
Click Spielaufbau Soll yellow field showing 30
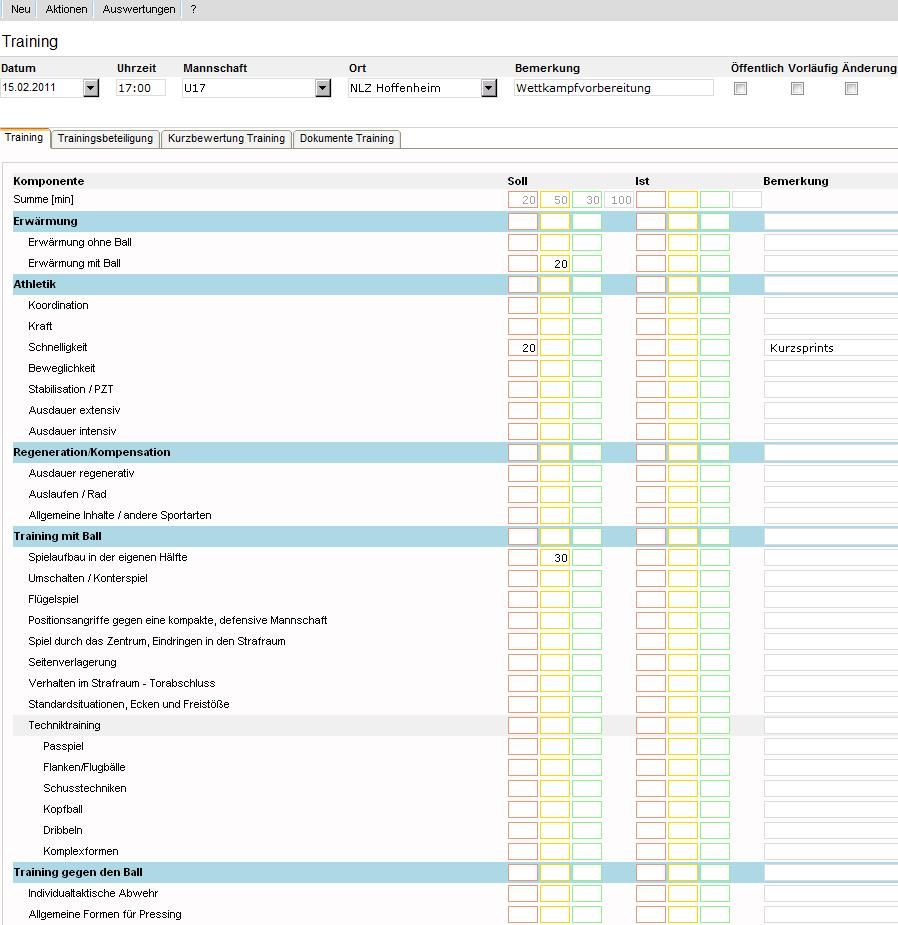(555, 557)
